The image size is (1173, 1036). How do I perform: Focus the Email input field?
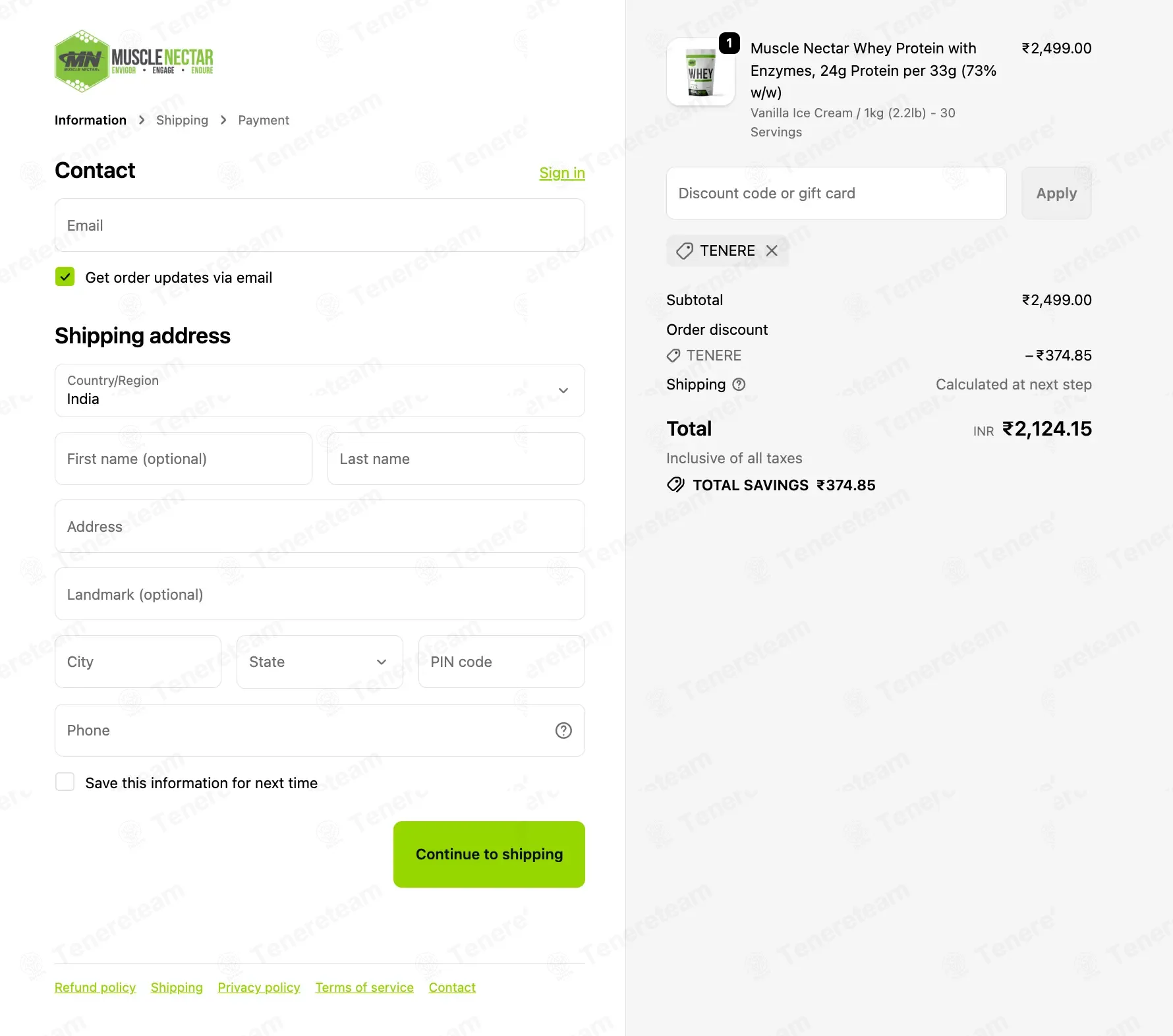pyautogui.click(x=320, y=225)
